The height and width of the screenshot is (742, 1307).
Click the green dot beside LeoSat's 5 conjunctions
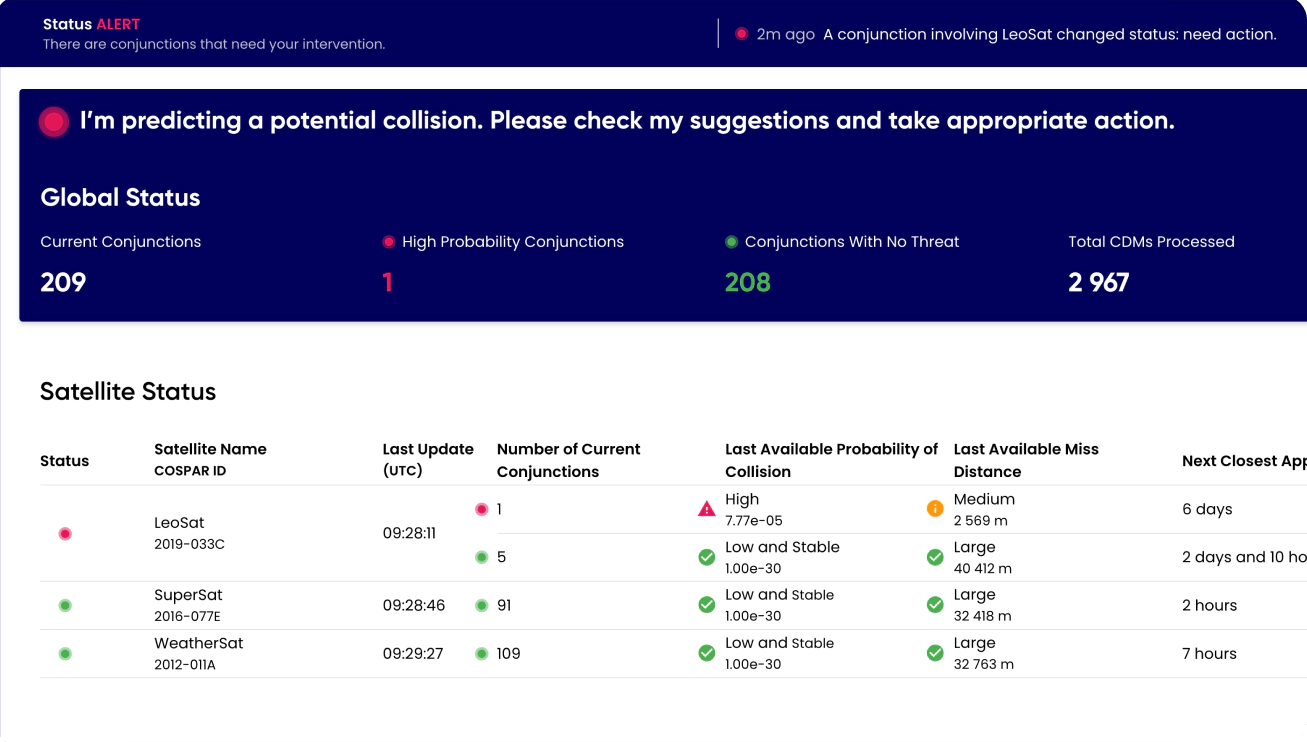click(482, 557)
